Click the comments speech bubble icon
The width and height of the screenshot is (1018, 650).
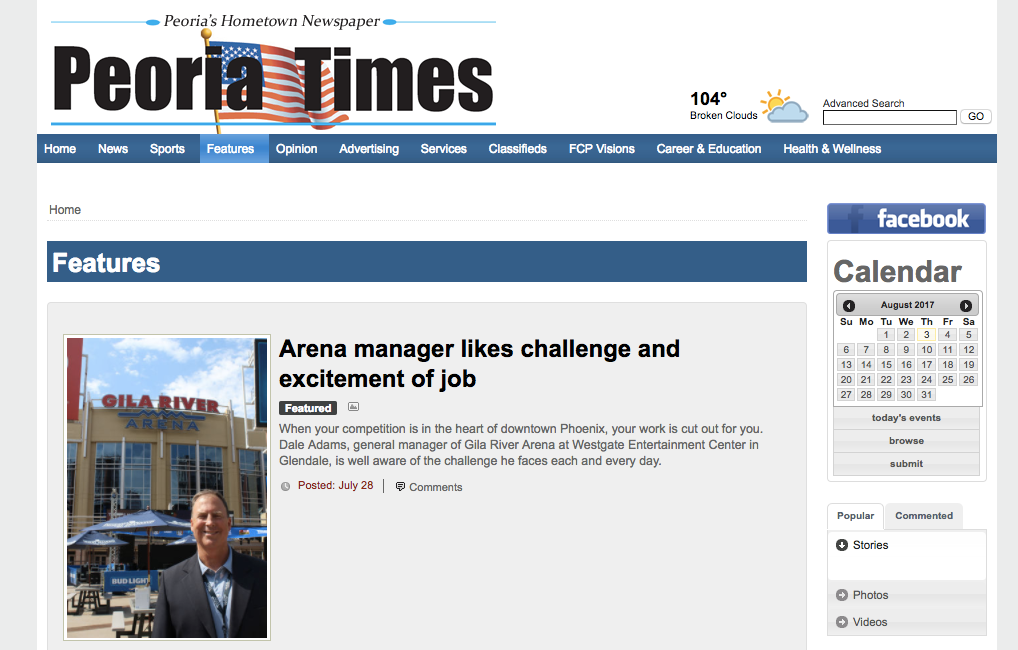[400, 486]
